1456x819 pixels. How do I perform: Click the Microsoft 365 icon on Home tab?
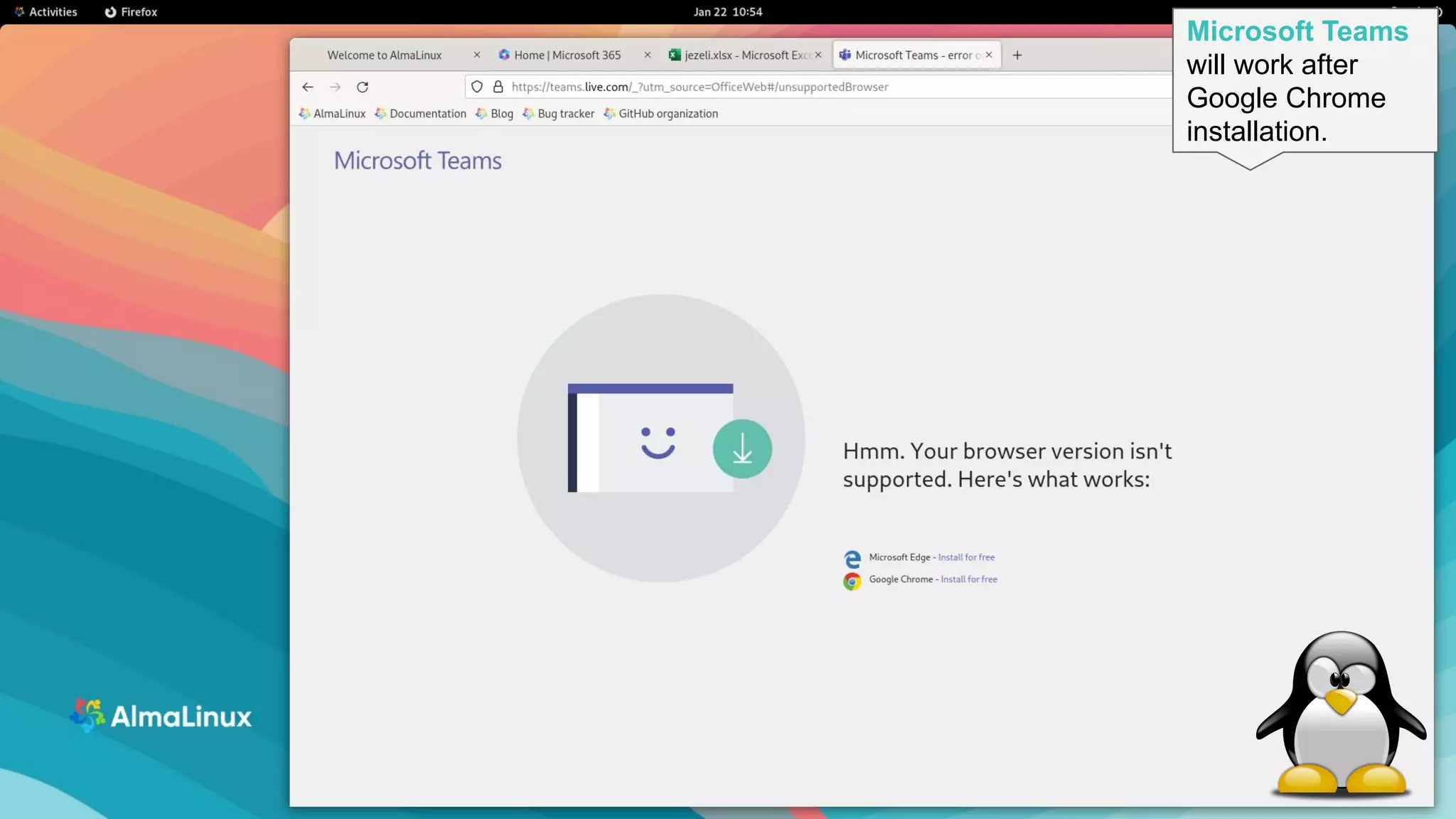tap(504, 55)
